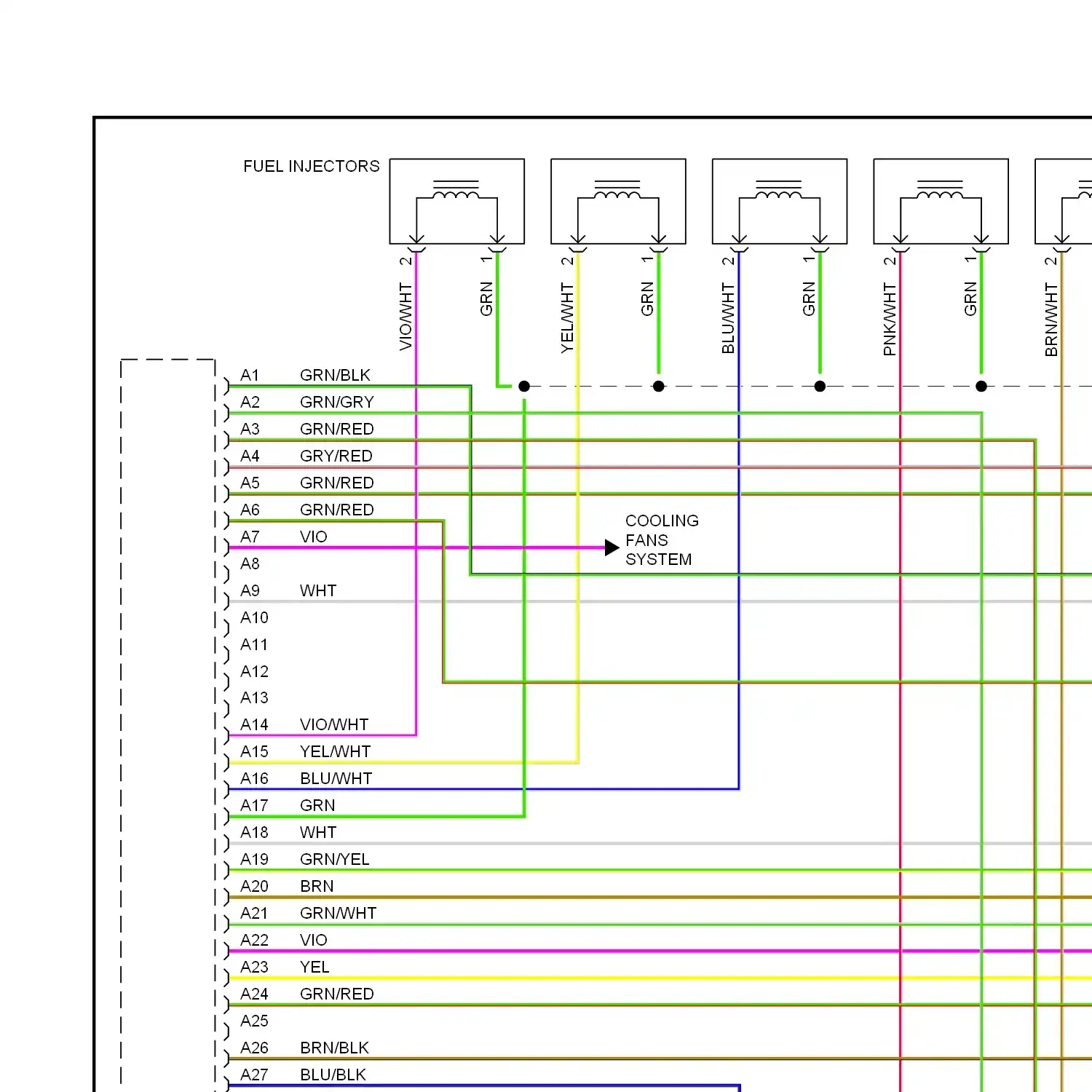
Task: Select the fuel injector coil with YEL/WHT wire
Action: [x=618, y=202]
